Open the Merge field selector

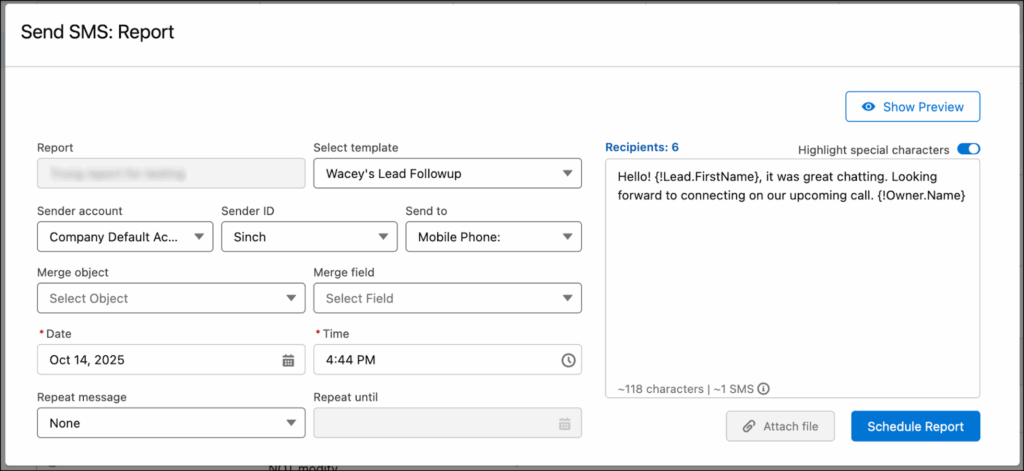click(447, 298)
